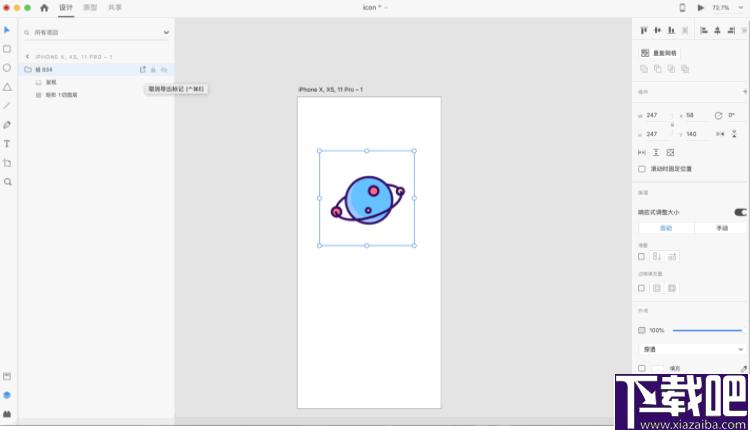Click the desktop preview play button
Viewport: 750px width, 430px height.
pyautogui.click(x=701, y=8)
